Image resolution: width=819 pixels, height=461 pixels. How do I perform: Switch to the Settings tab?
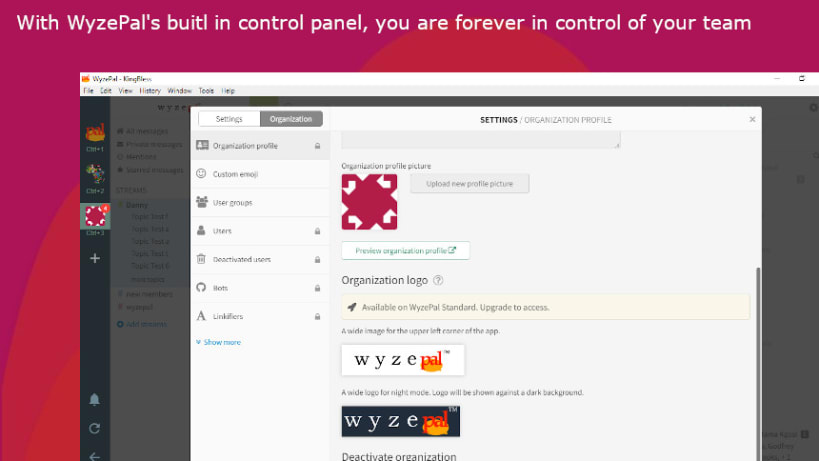pos(229,119)
